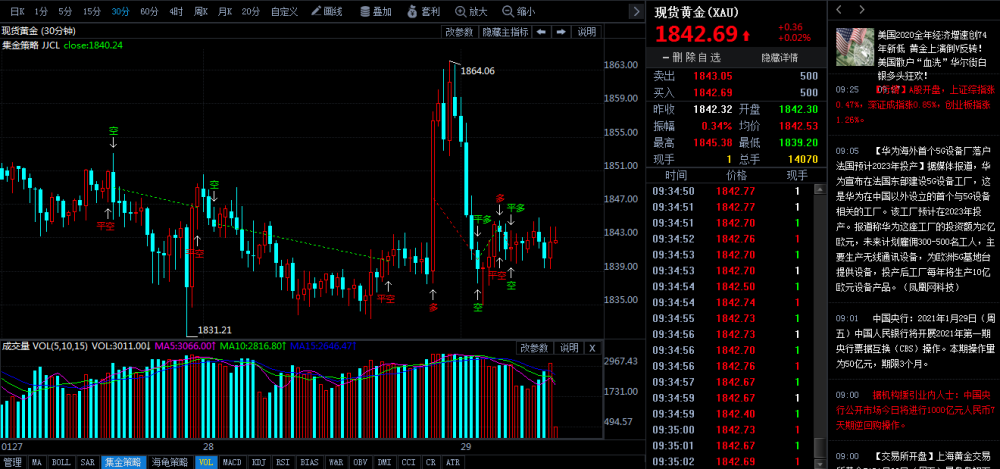The image size is (1000, 469).
Task: Click the 卖出 price 1843.05
Action: coord(713,76)
